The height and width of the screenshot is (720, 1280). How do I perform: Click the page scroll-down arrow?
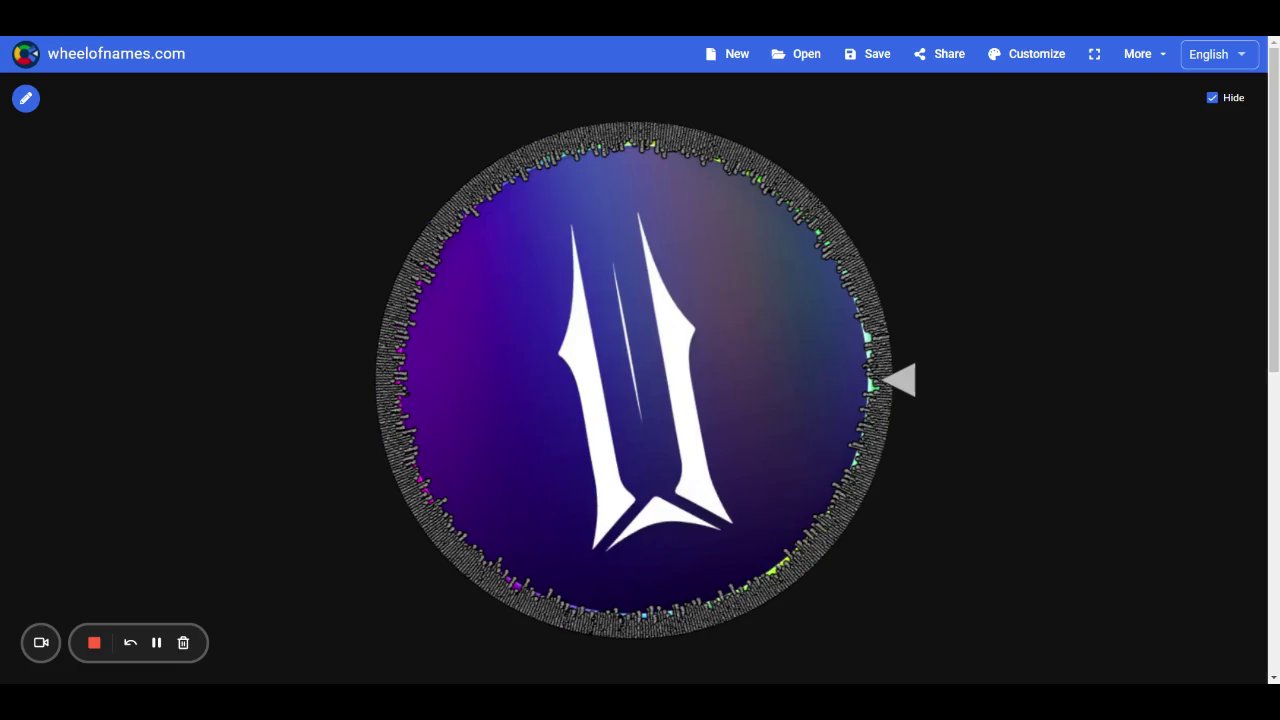[x=1273, y=677]
